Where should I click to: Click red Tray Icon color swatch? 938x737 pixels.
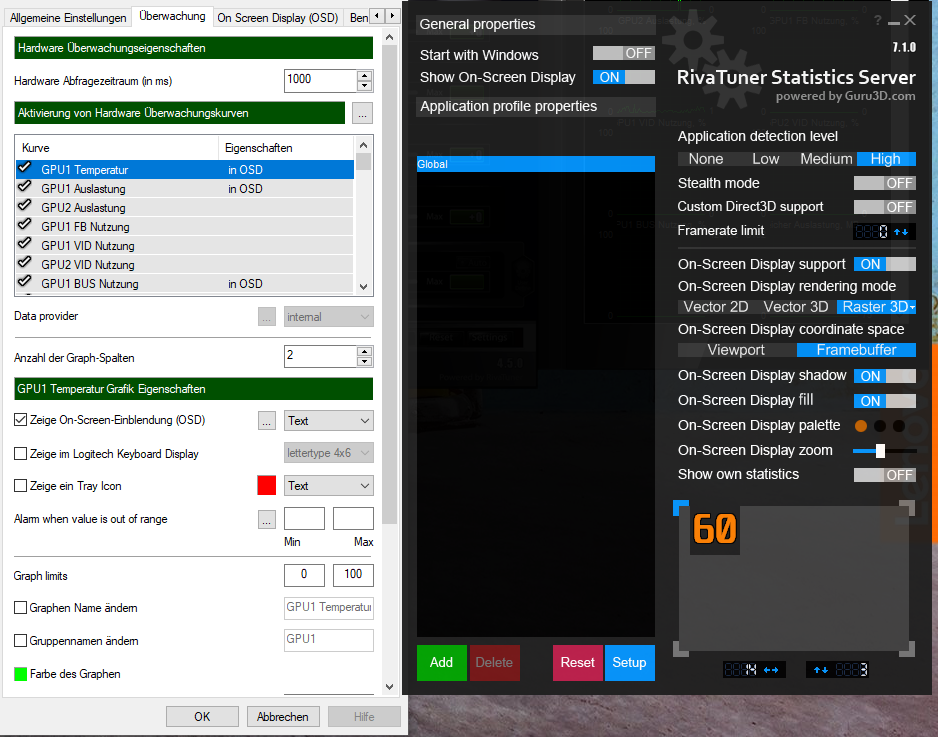click(267, 485)
